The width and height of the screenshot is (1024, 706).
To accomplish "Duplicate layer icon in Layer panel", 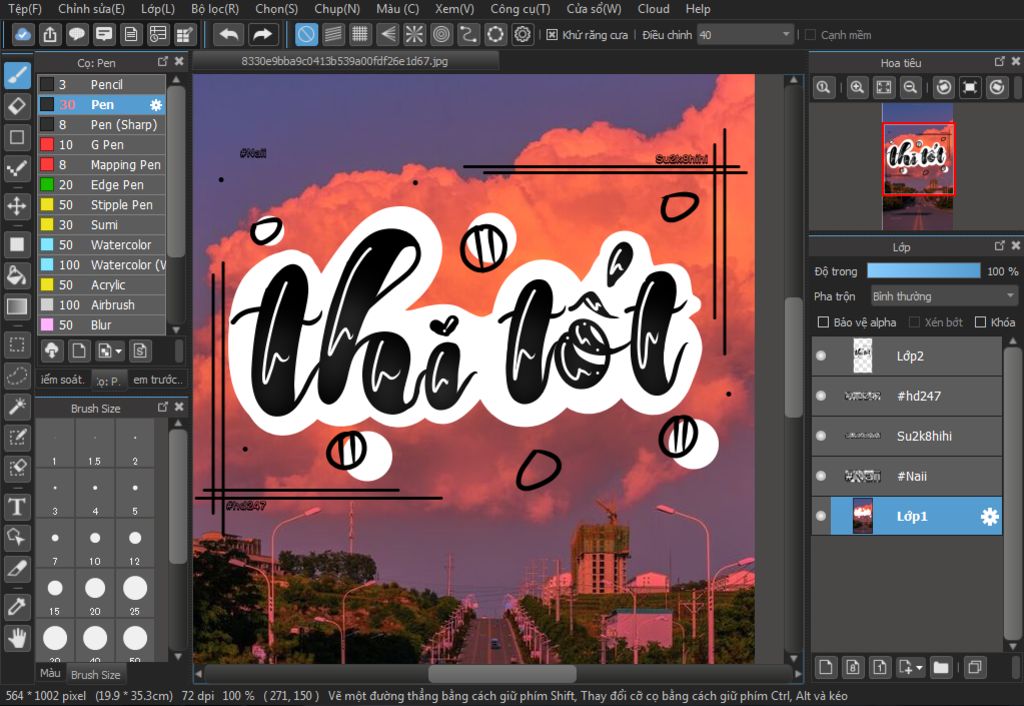I will [975, 667].
